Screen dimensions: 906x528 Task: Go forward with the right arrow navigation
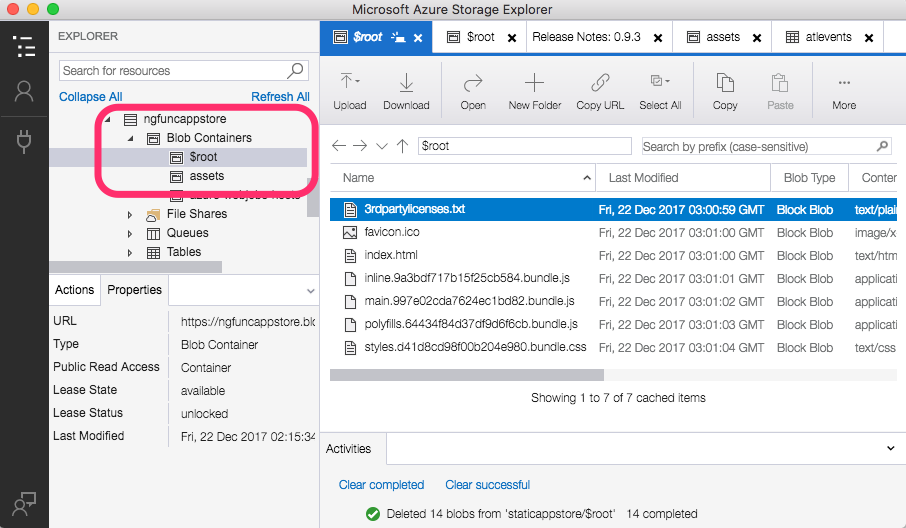(x=360, y=146)
